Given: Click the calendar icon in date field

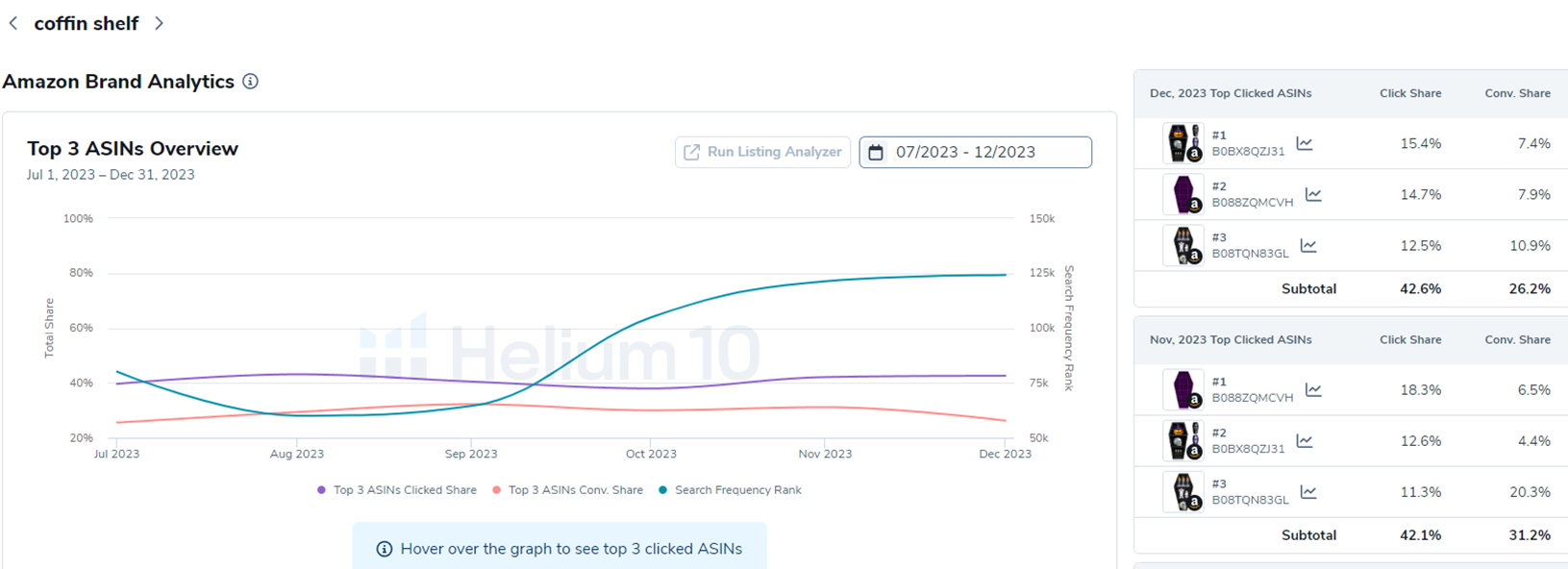Looking at the screenshot, I should (876, 152).
